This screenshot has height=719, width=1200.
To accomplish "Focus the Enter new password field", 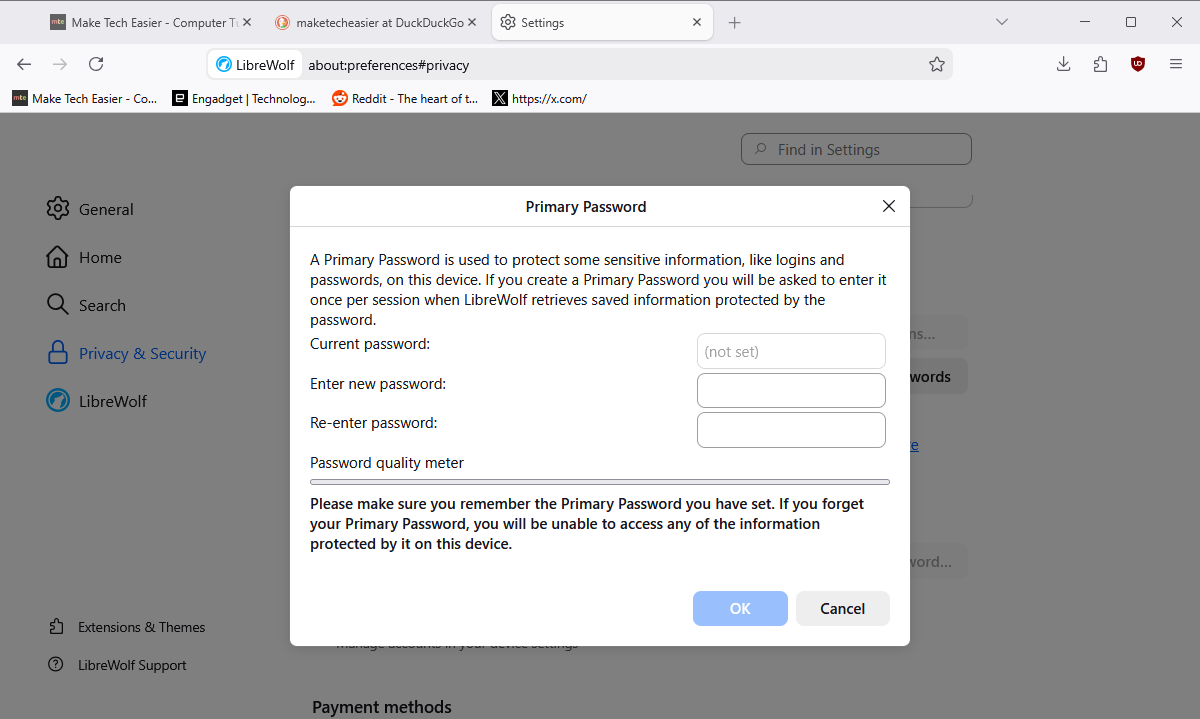I will tap(790, 390).
